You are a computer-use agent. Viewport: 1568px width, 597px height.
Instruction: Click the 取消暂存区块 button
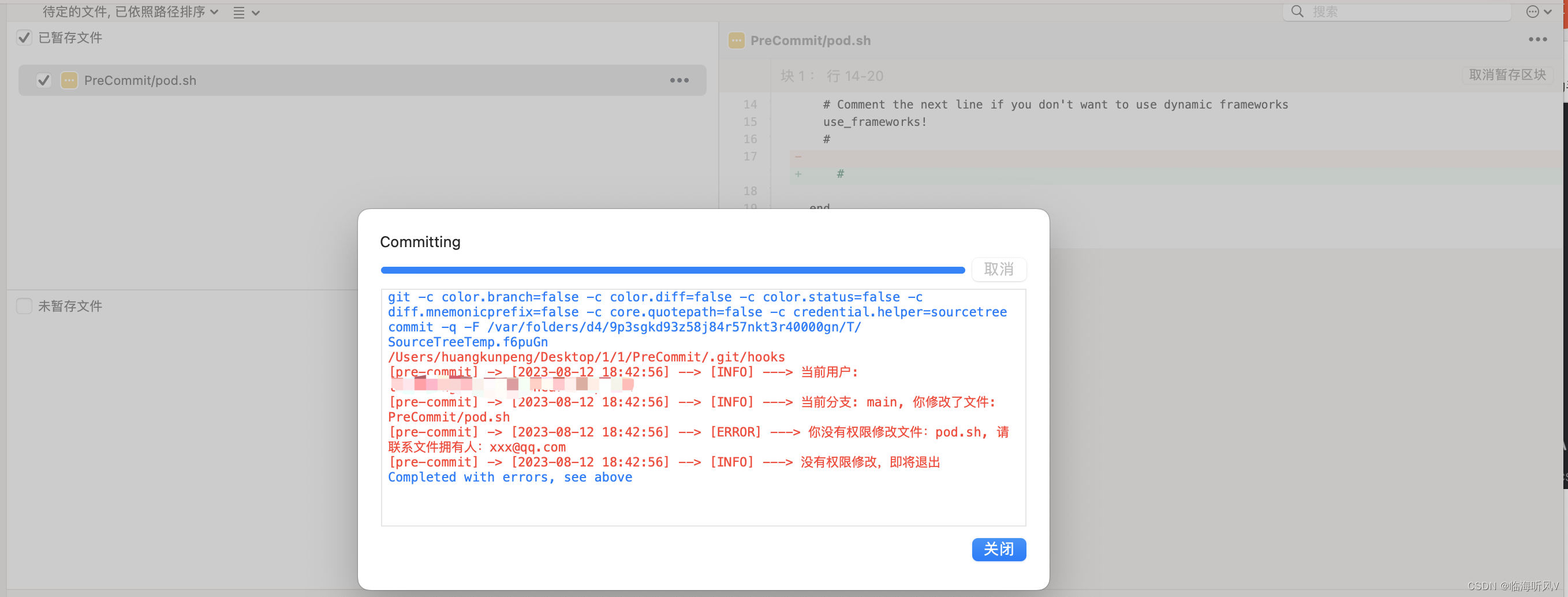pyautogui.click(x=1507, y=75)
